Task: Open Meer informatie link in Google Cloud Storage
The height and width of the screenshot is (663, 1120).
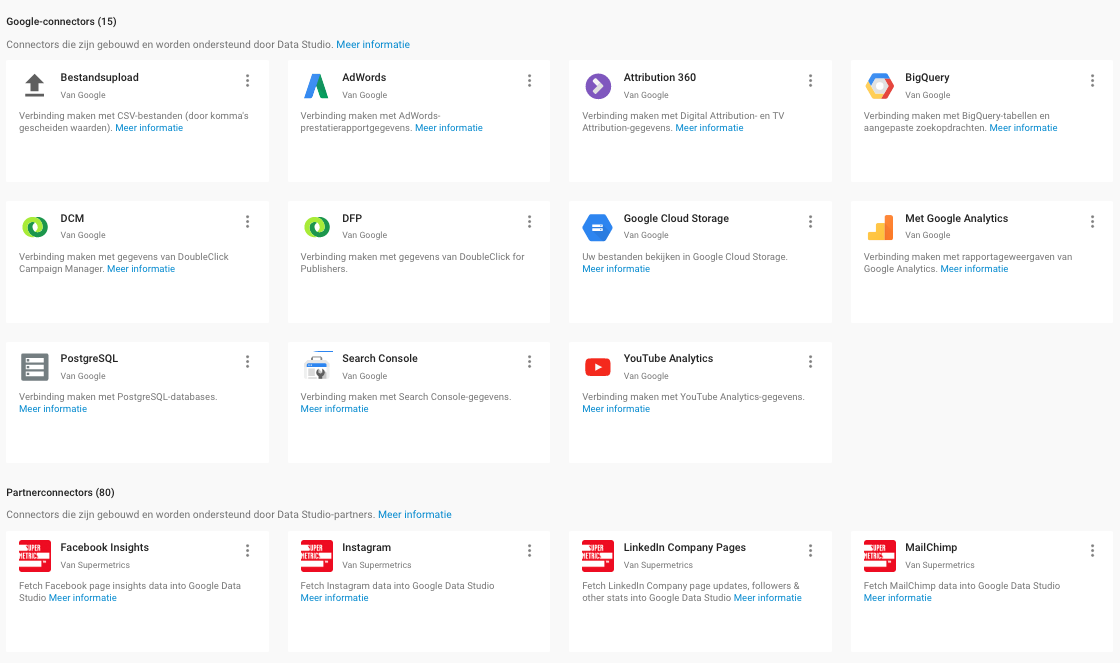Action: (x=616, y=269)
